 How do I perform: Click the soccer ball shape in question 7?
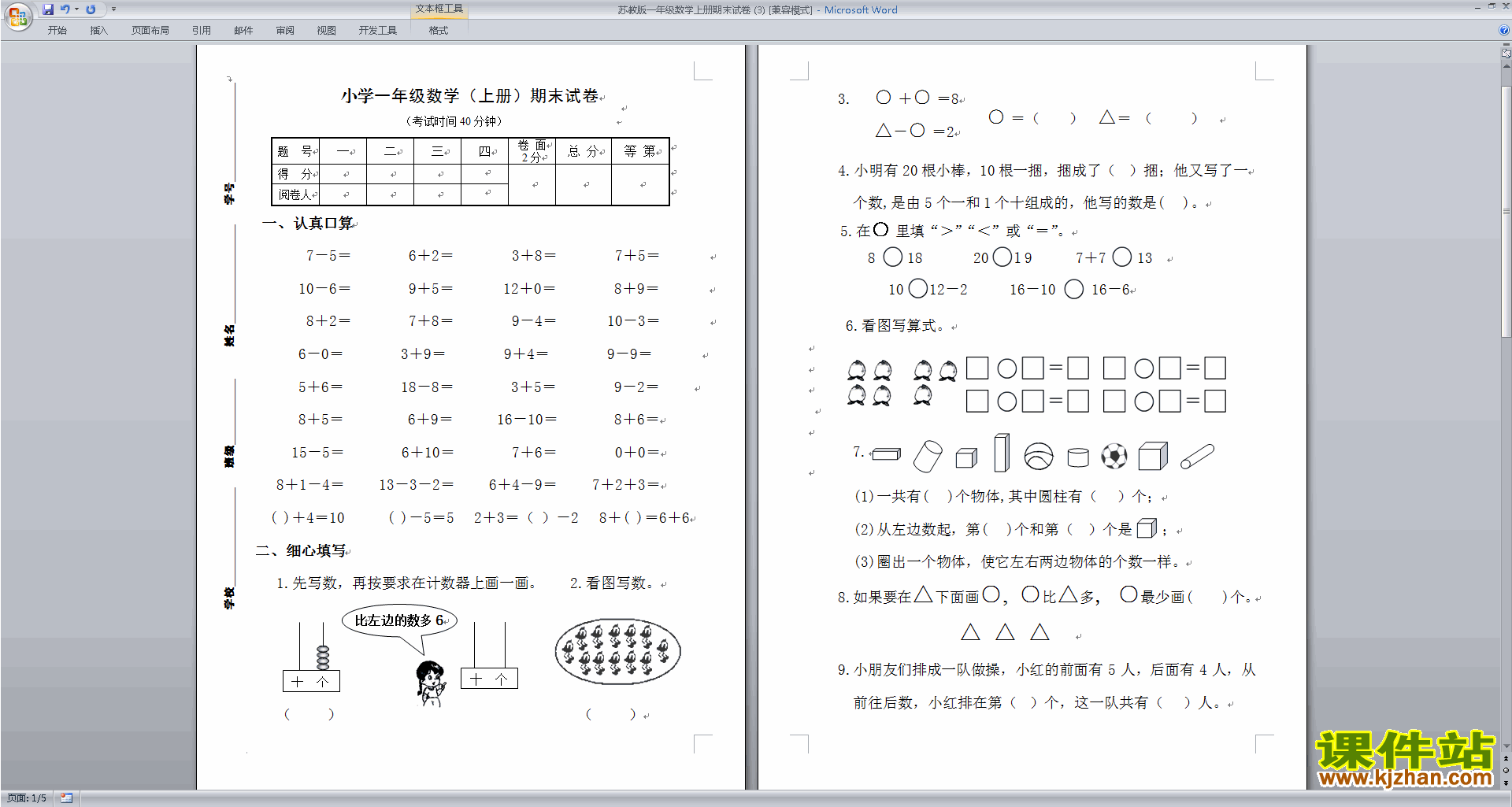(1114, 456)
